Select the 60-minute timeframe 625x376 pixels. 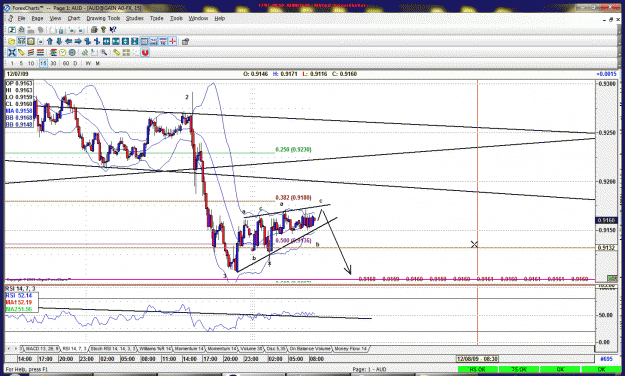coord(66,63)
